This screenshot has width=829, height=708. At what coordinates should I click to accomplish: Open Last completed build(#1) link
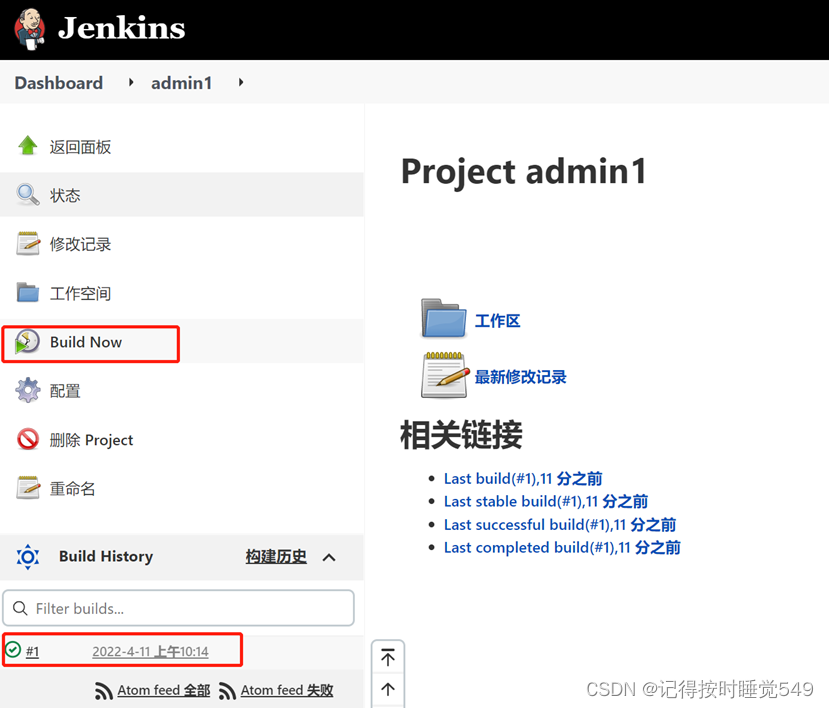coord(562,547)
